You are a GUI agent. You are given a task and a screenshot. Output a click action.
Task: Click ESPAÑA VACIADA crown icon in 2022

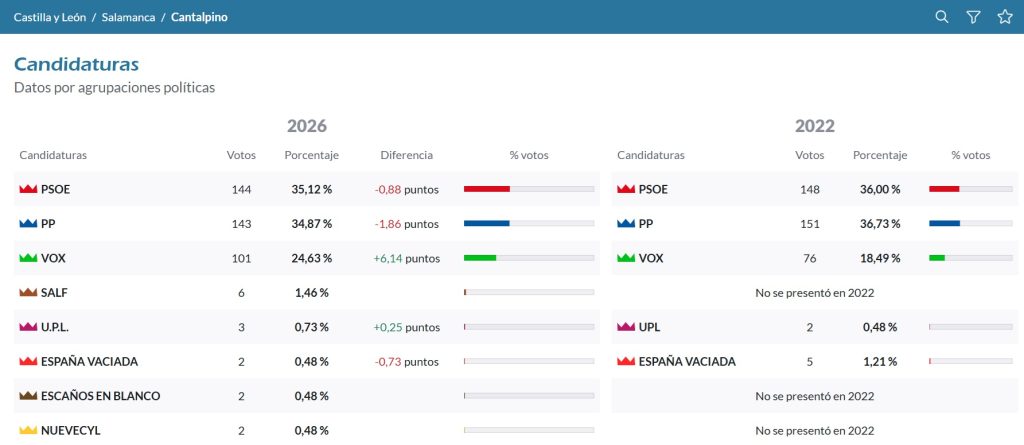[626, 361]
